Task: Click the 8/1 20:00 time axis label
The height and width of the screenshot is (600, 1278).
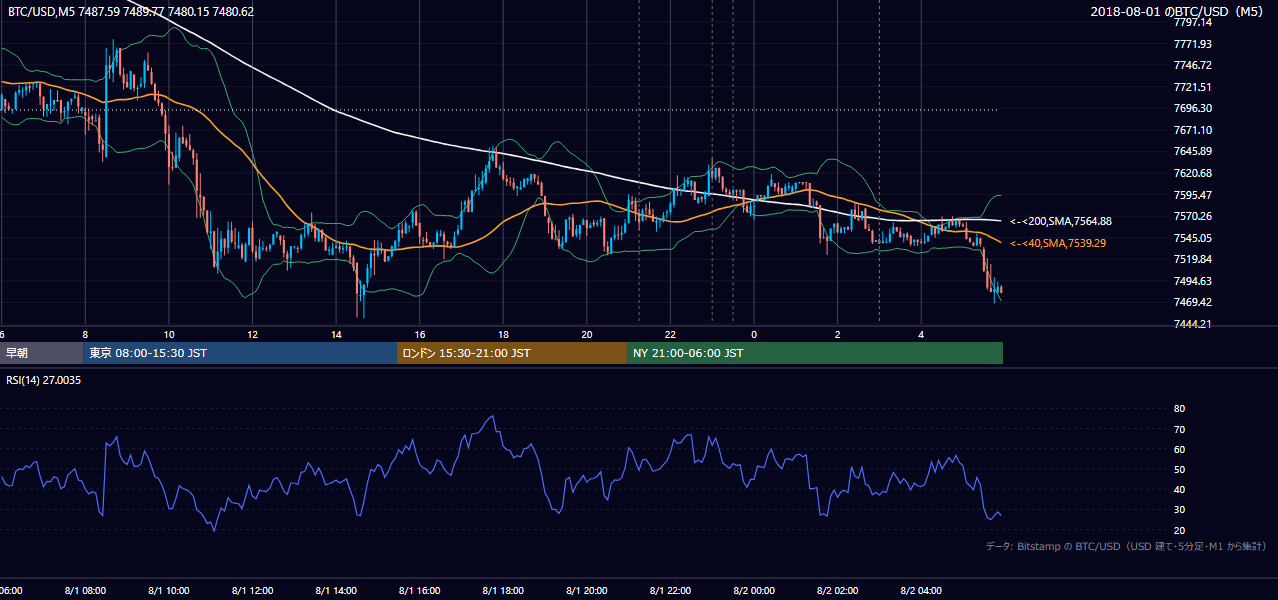Action: click(587, 591)
